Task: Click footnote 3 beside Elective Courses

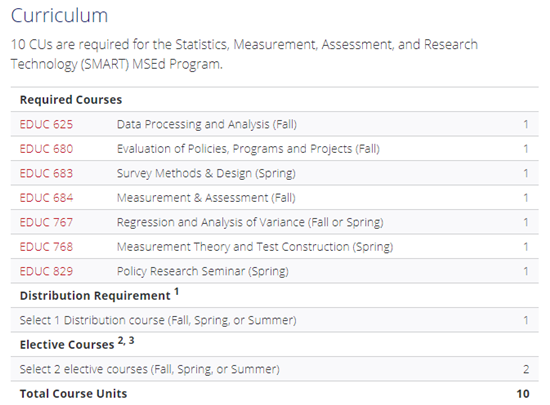Action: (x=132, y=340)
